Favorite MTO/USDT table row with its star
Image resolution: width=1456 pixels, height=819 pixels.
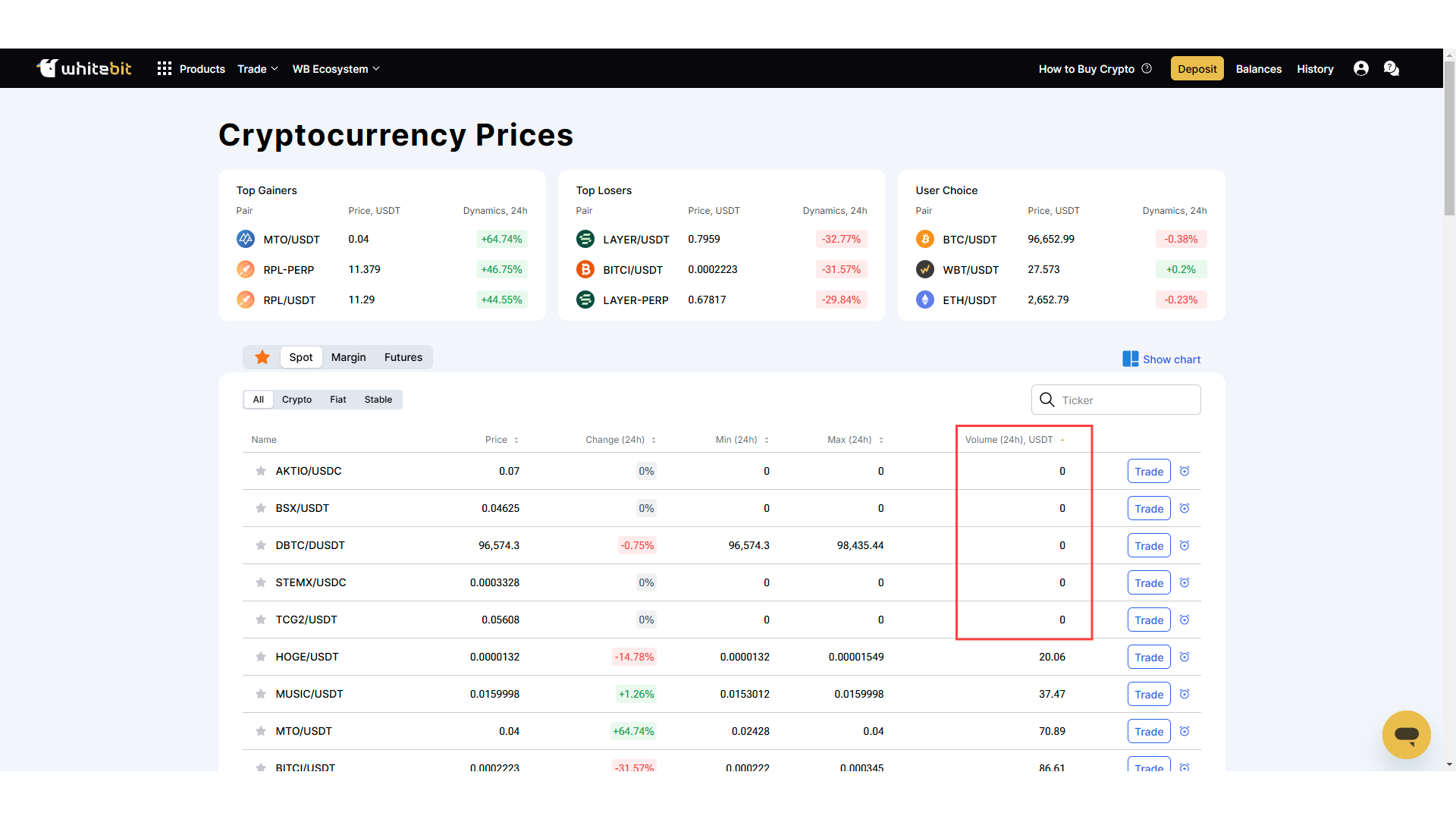click(x=261, y=731)
